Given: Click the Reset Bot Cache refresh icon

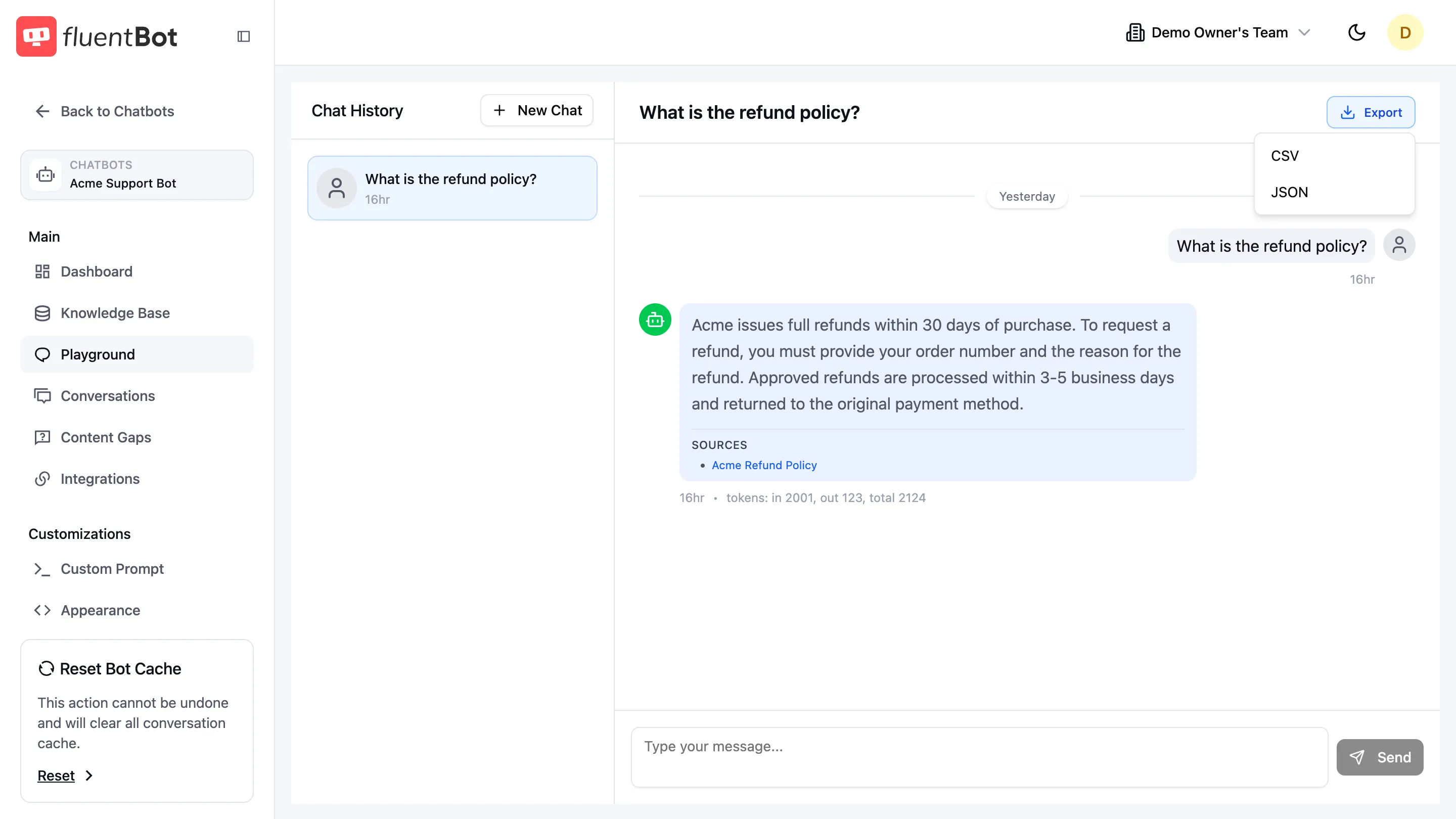Looking at the screenshot, I should click(47, 669).
